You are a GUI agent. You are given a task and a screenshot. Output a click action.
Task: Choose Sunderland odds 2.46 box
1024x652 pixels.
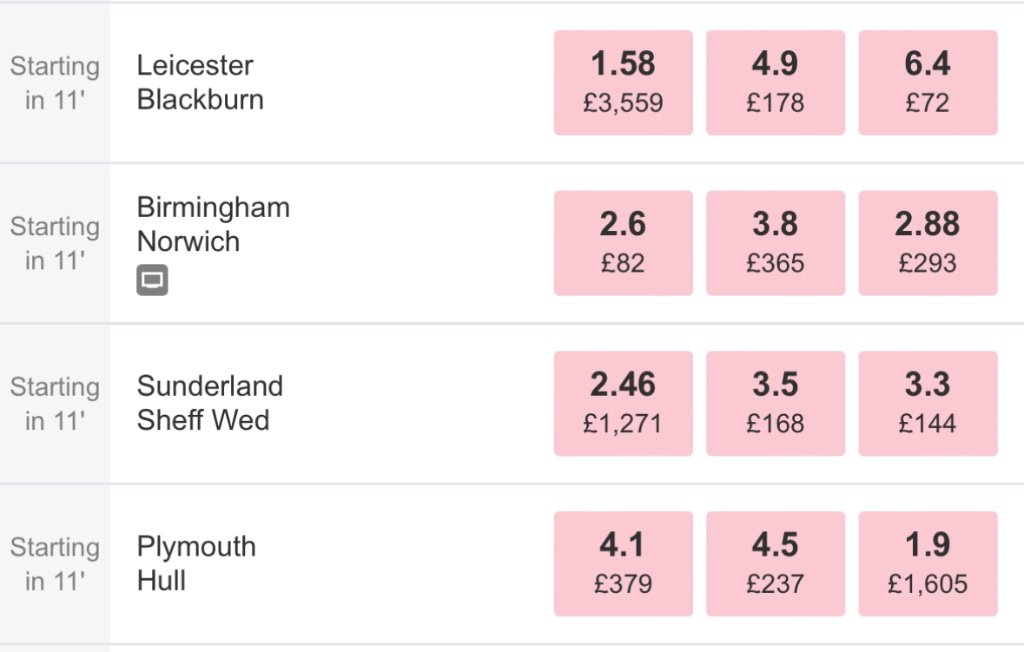623,403
